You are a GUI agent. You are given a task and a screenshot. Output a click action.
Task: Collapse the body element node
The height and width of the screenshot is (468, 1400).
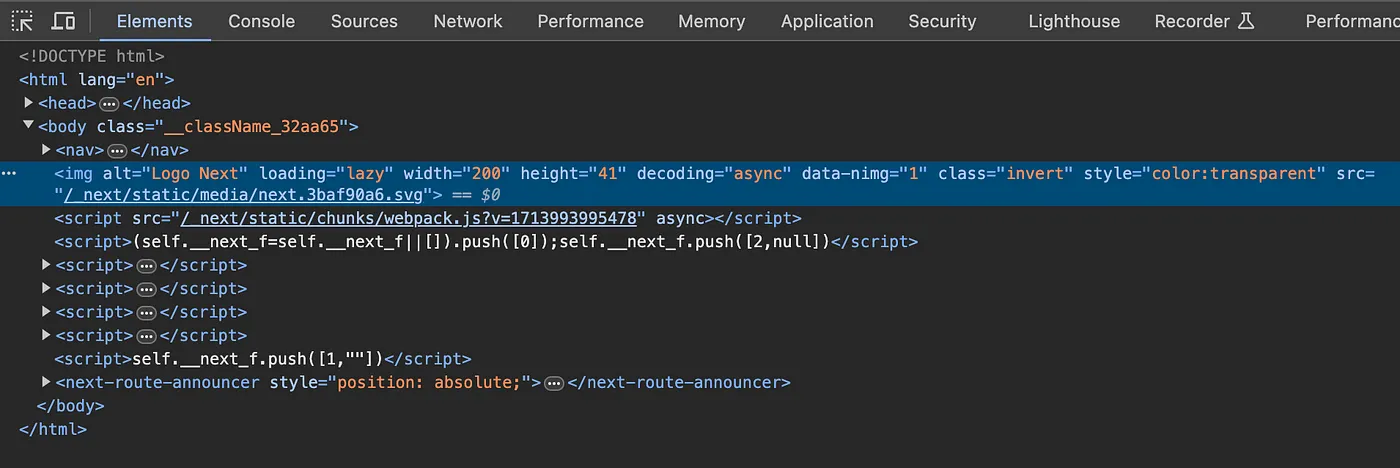pyautogui.click(x=29, y=126)
